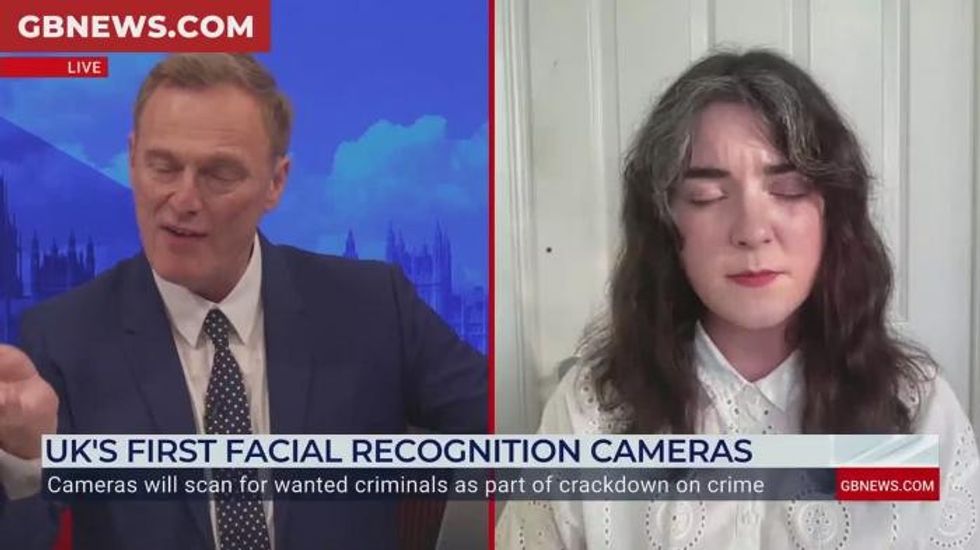Viewport: 980px width, 550px height.
Task: Click the GBNEWS.COM logo in top-left corner
Action: [x=135, y=26]
